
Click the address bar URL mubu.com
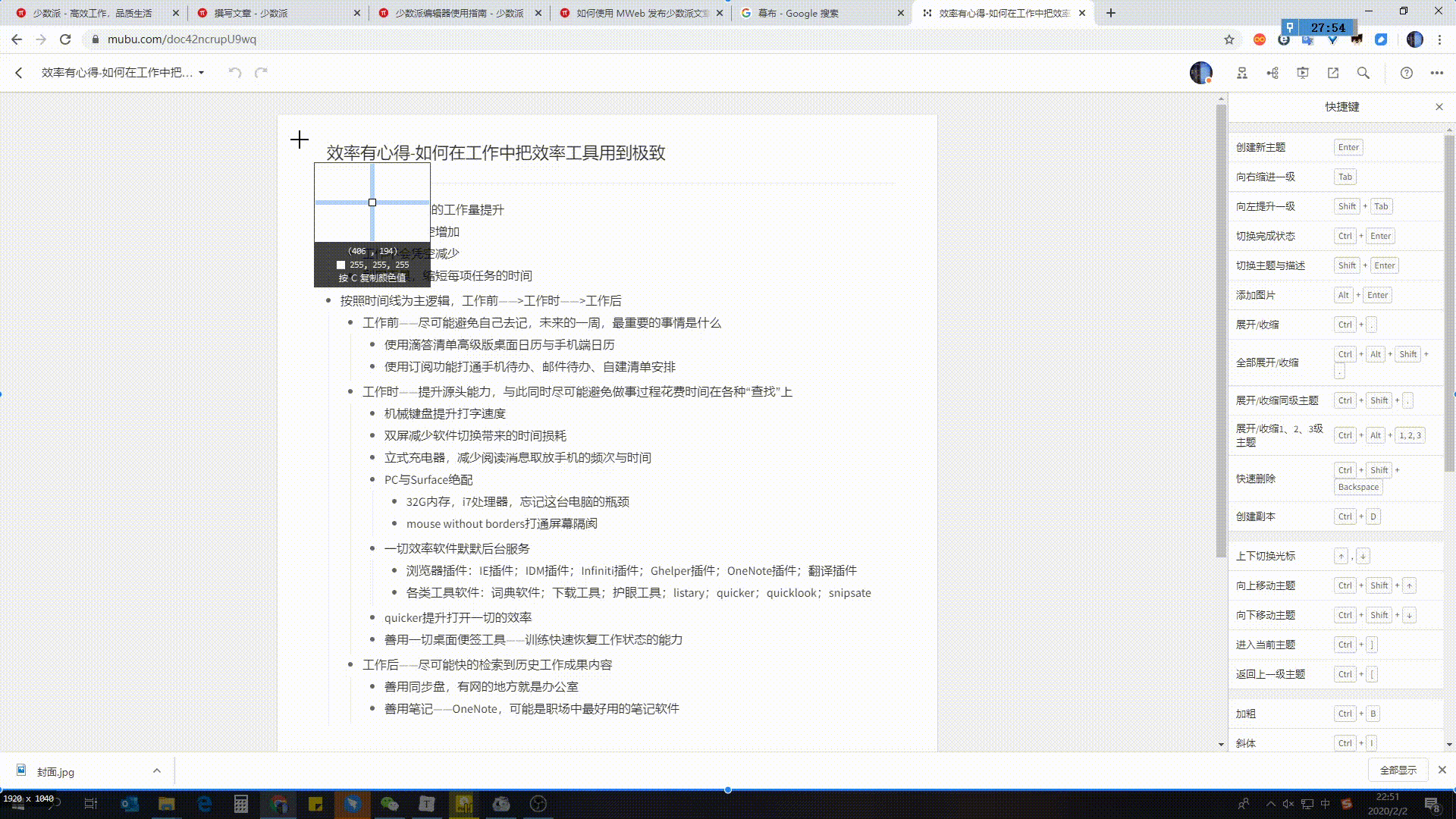coord(181,39)
